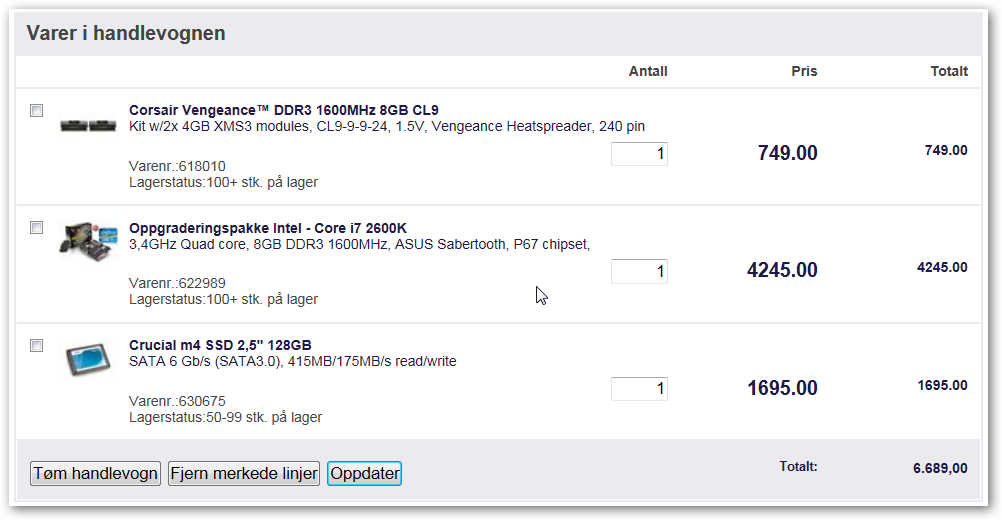Screen dimensions: 1002x520
Task: Click the Oppdater button
Action: (364, 473)
